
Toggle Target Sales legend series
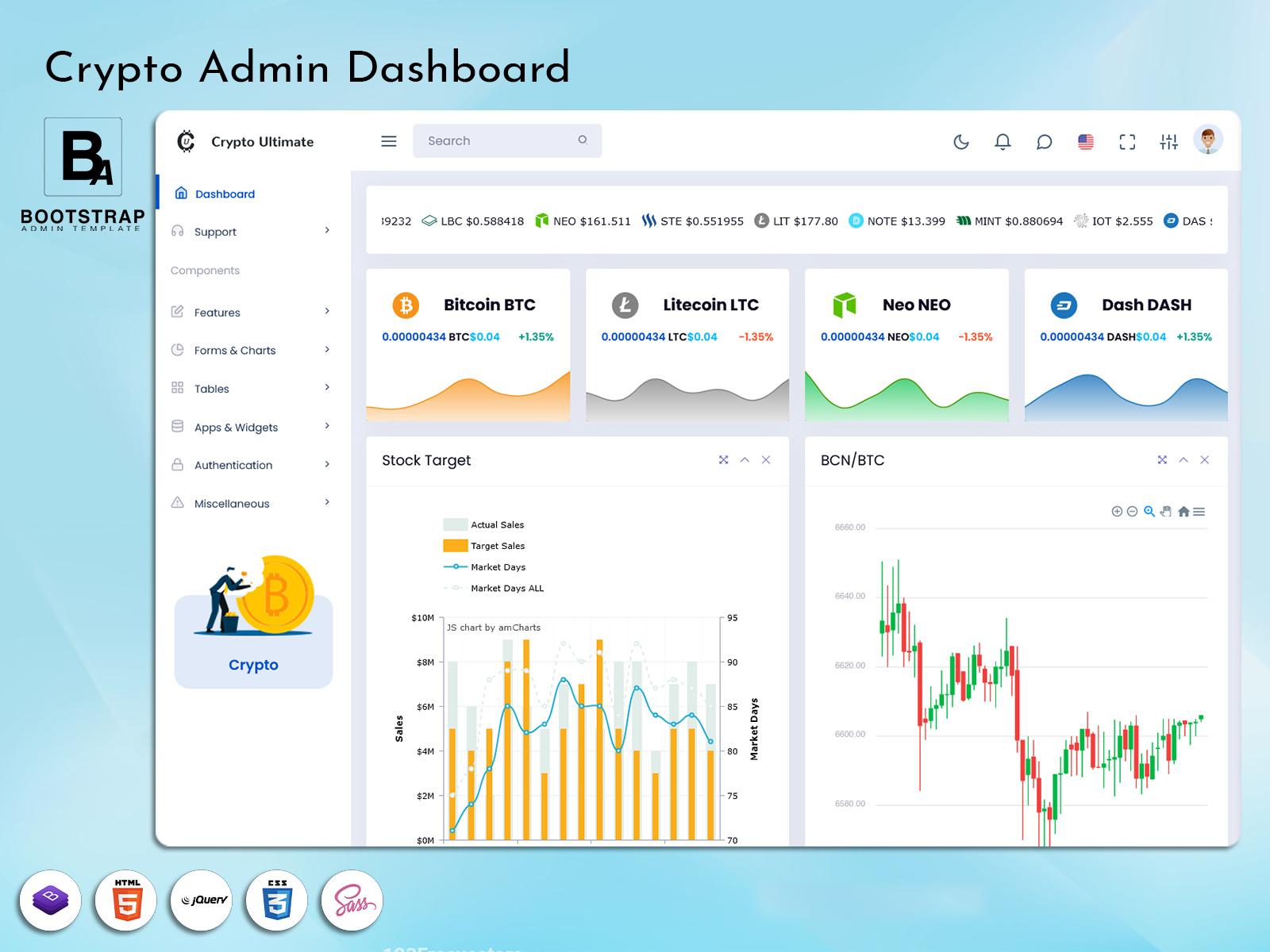coord(484,546)
